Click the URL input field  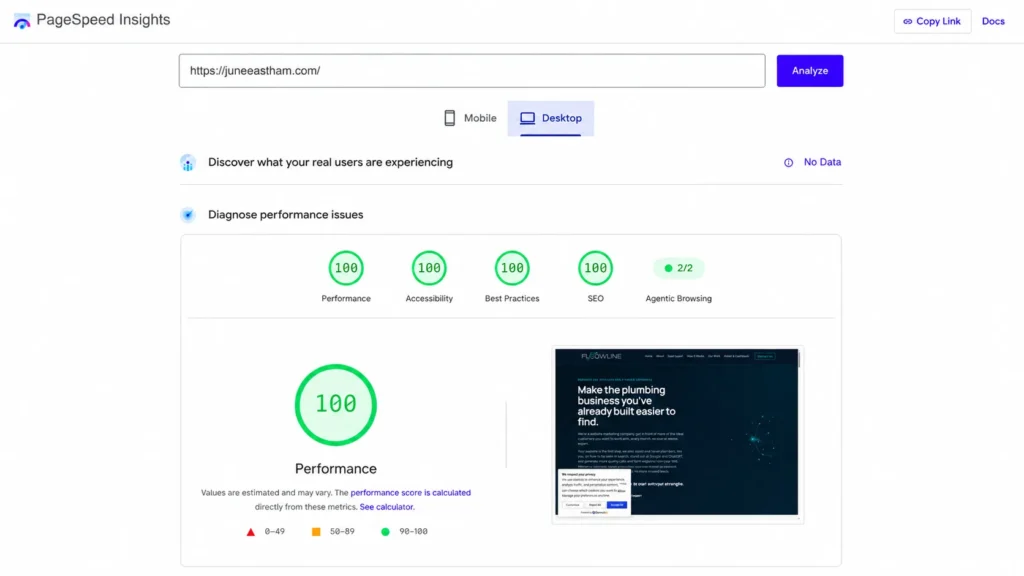click(x=472, y=71)
